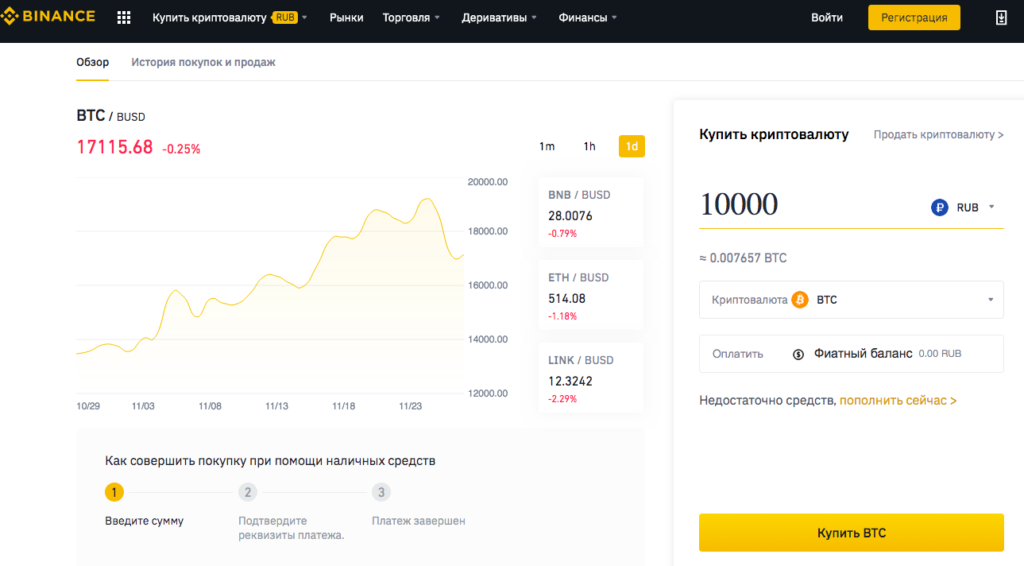Click the step 1 circle indicator
1024x566 pixels.
point(115,492)
